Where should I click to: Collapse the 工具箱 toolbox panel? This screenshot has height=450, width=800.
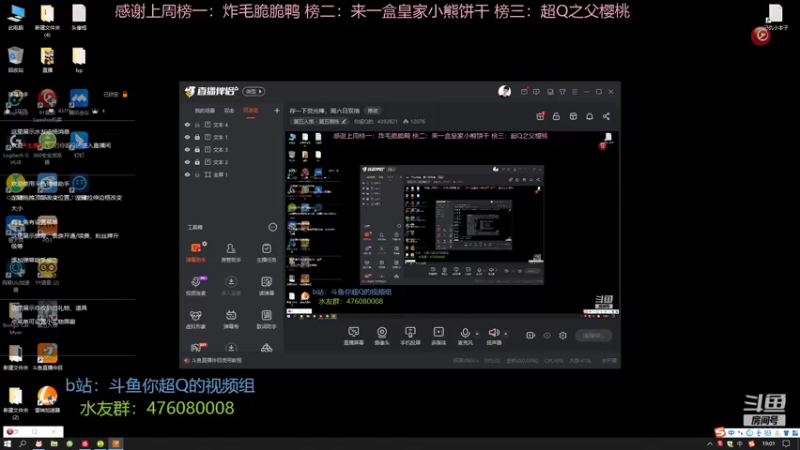click(x=273, y=227)
